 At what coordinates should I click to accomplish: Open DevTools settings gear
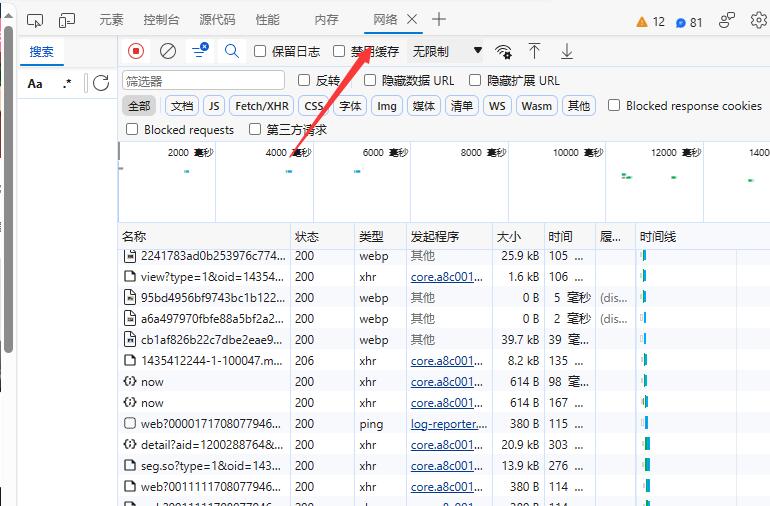[758, 20]
